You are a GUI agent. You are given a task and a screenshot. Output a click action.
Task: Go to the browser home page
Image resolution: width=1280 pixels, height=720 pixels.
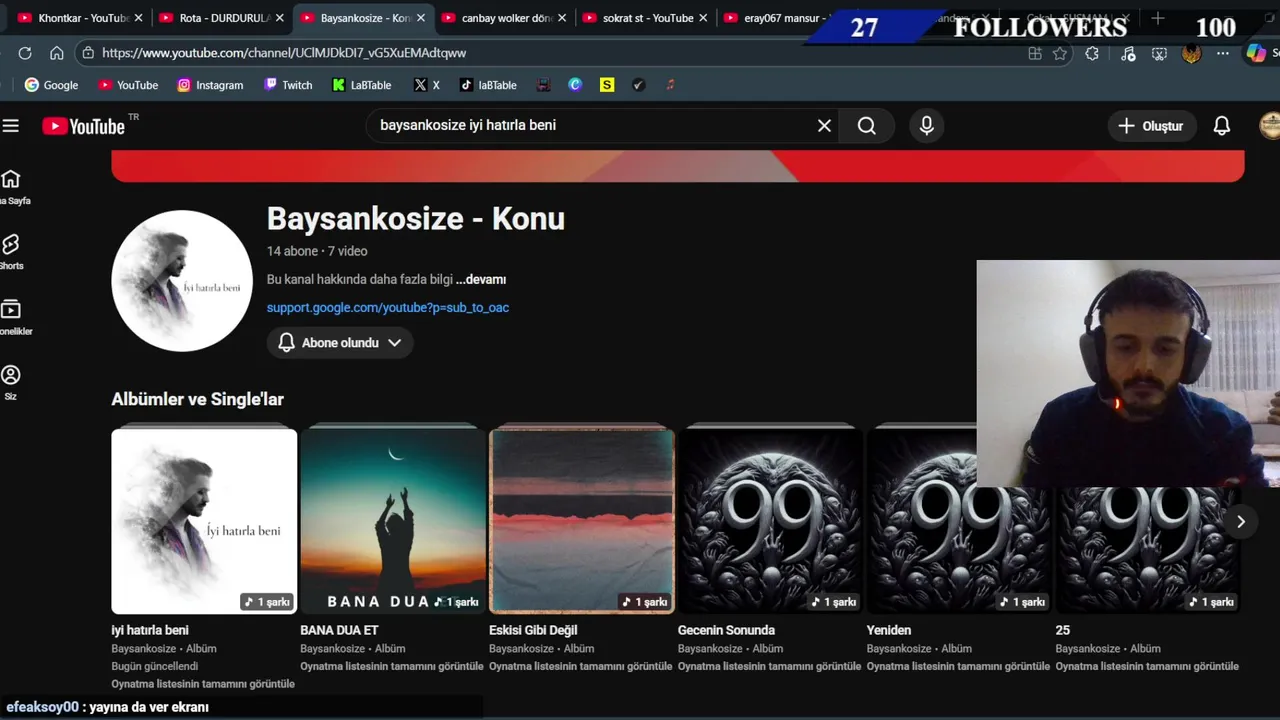point(57,53)
